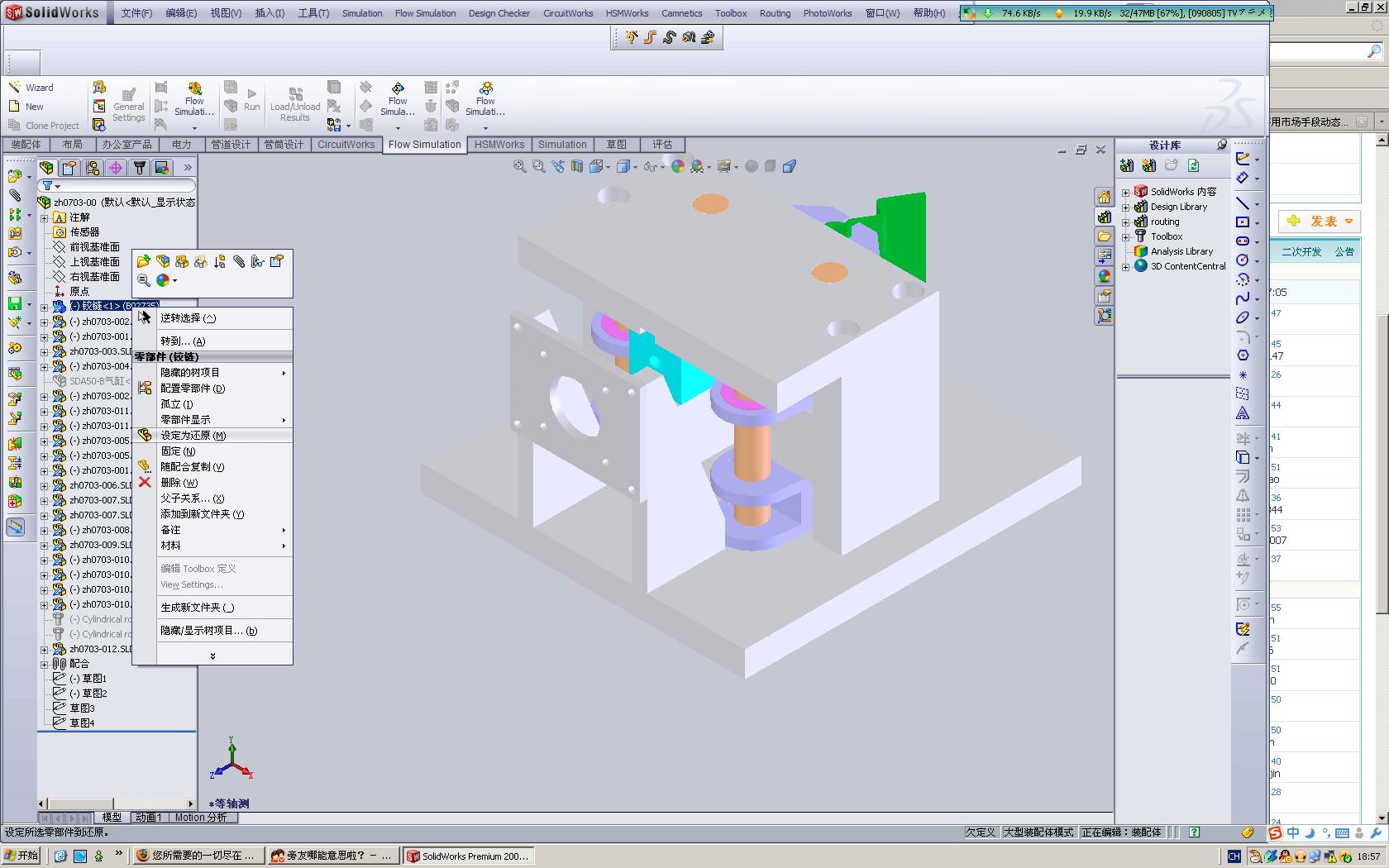Switch to the Motion 分析 bottom tab
Viewport: 1389px width, 868px height.
click(x=200, y=818)
